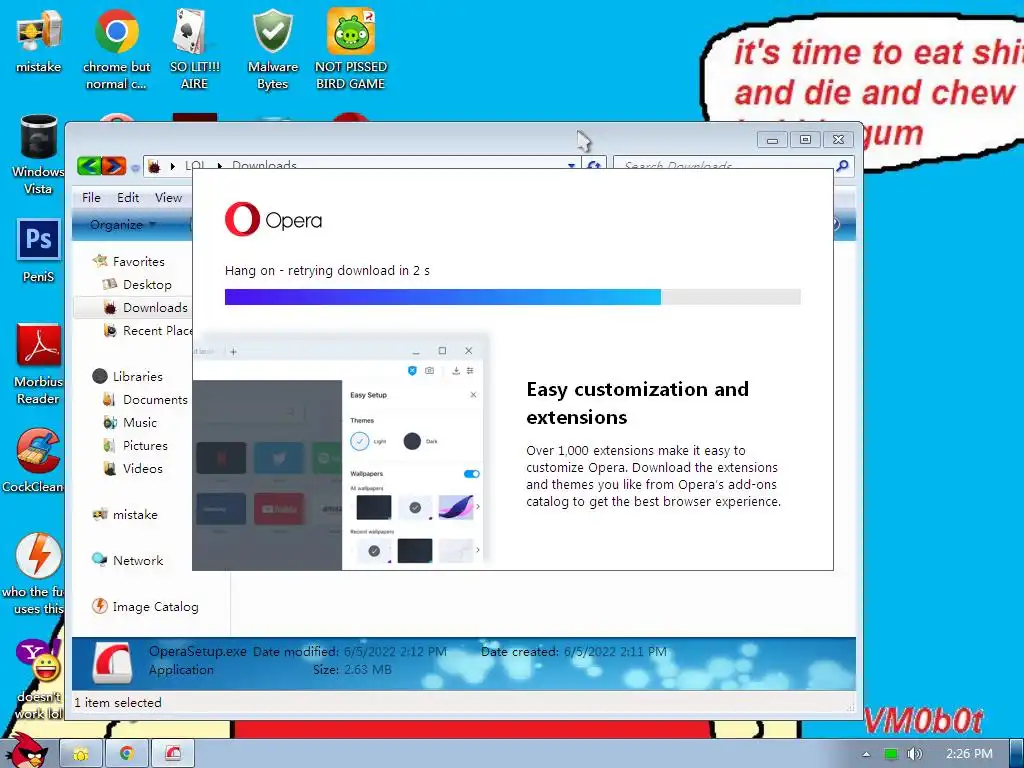Click the green network tray icon

(891, 754)
